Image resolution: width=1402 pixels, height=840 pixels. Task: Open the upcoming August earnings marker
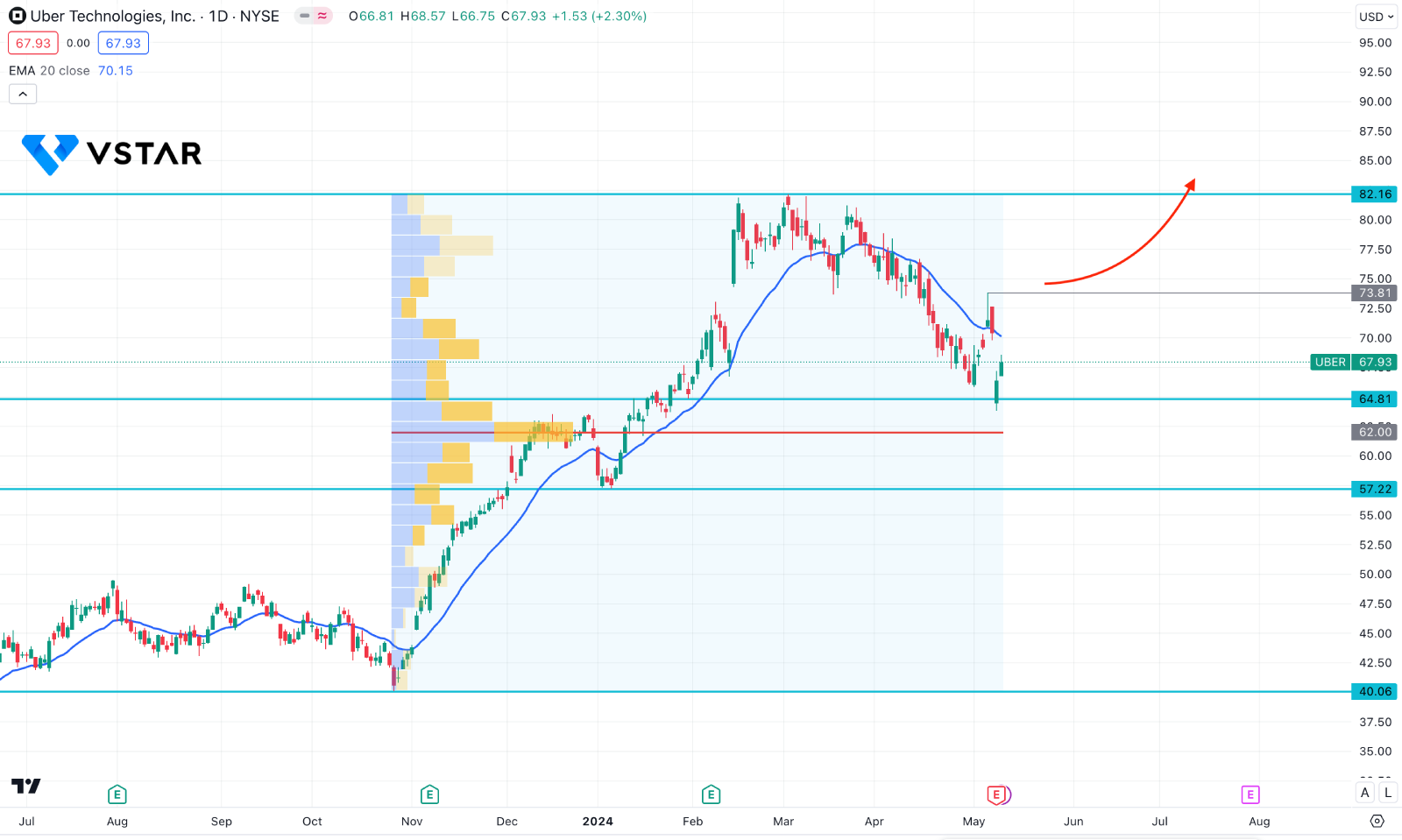tap(1250, 794)
